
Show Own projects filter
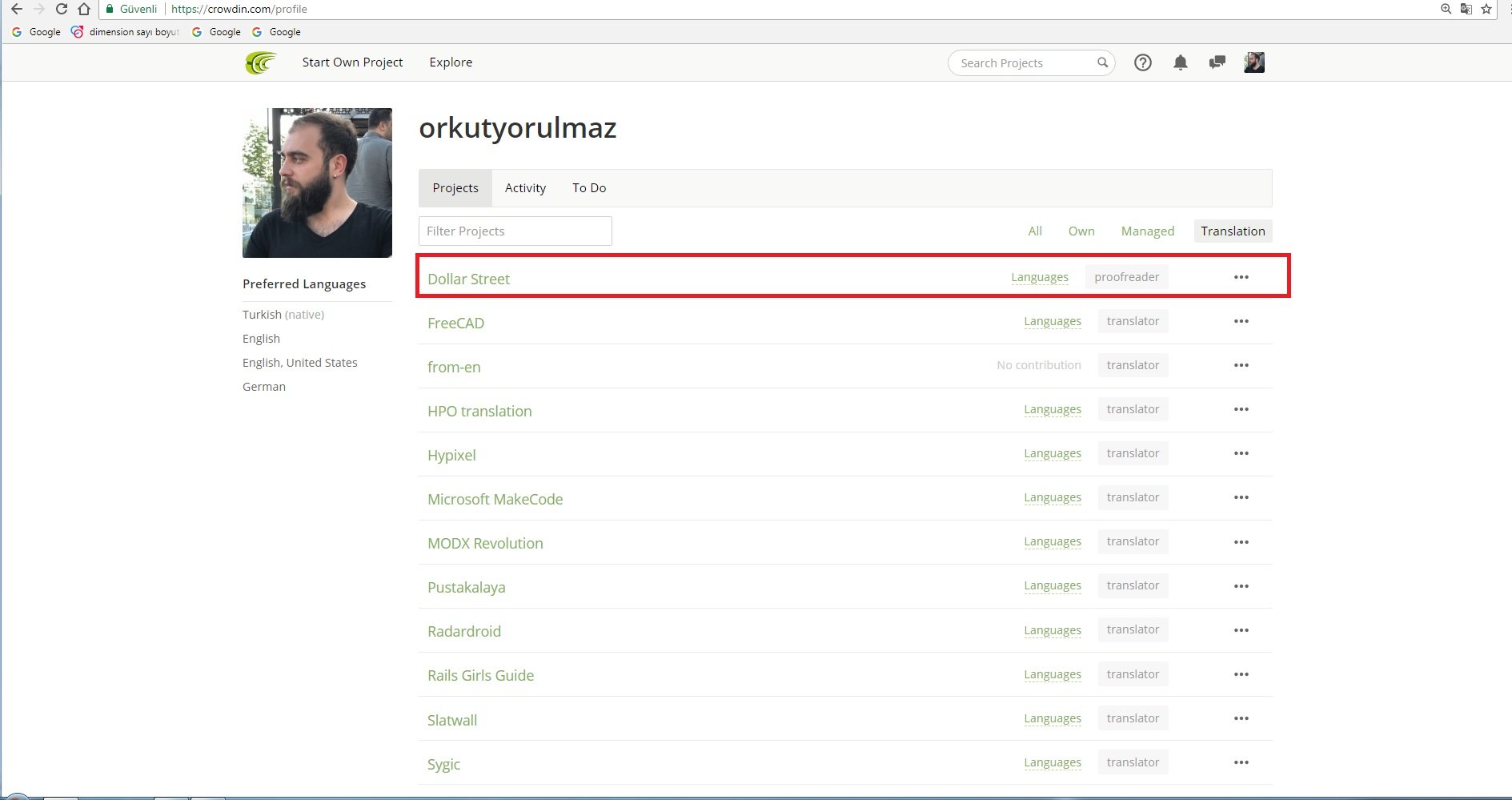[x=1081, y=231]
